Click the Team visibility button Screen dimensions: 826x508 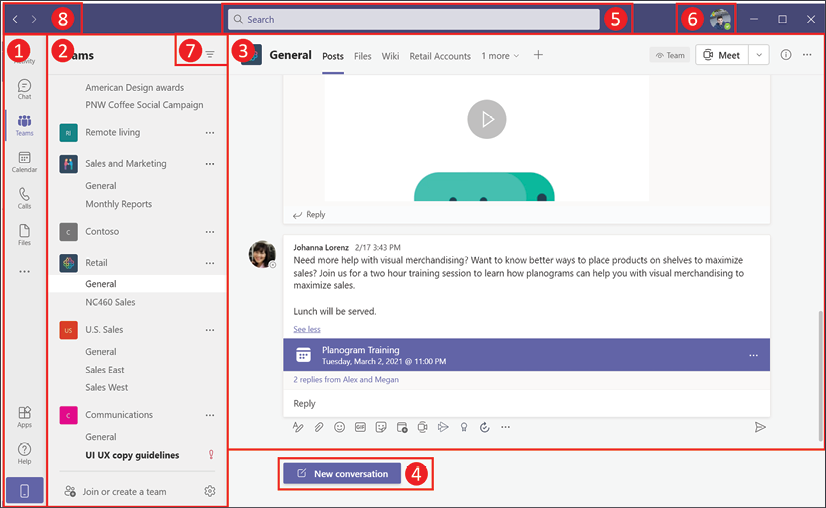(670, 55)
